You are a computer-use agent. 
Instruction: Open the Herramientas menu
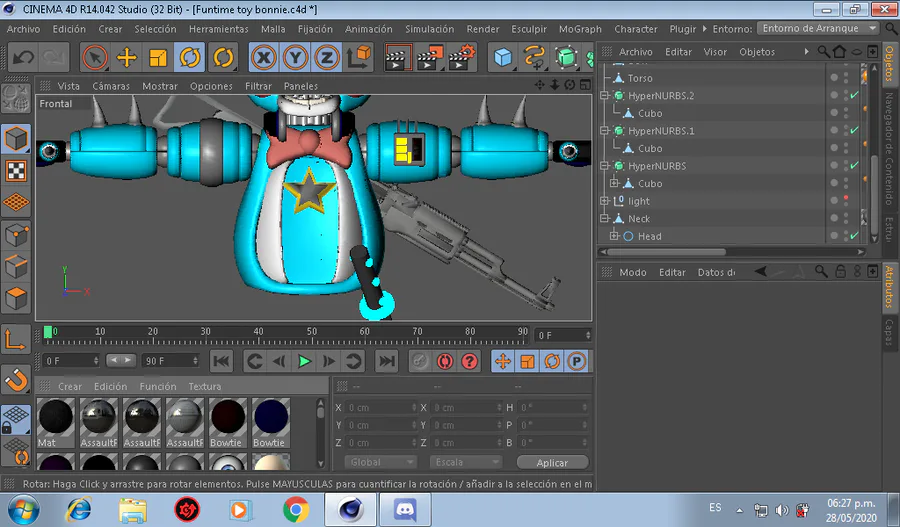point(219,29)
